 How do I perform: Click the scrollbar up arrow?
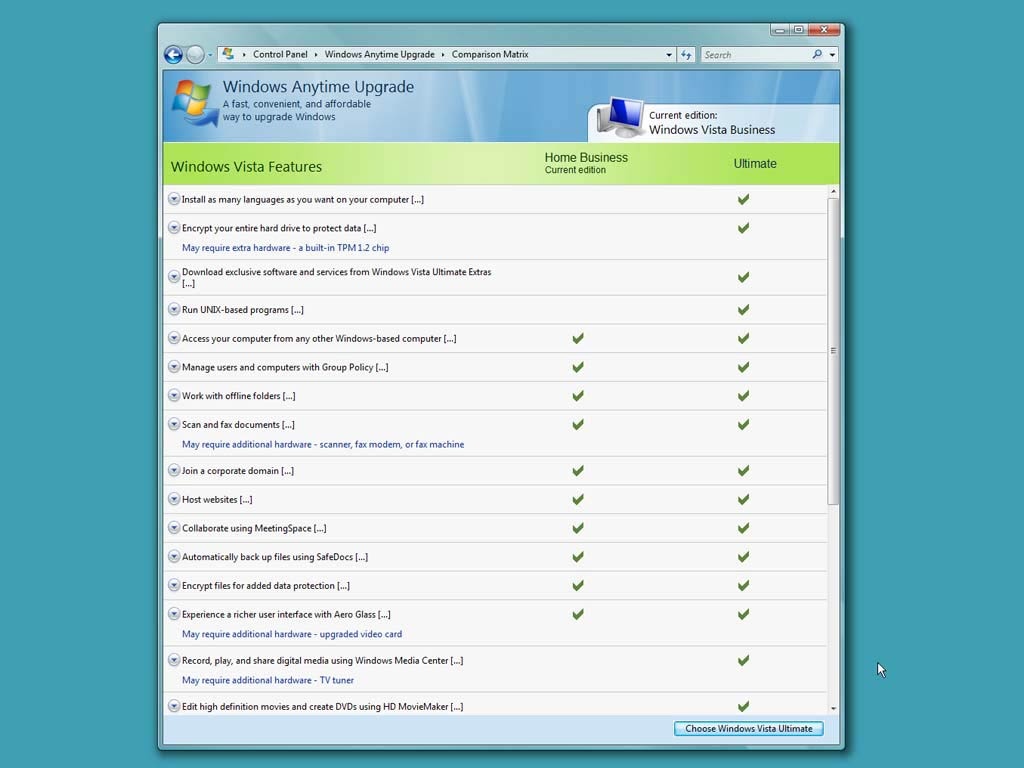point(833,191)
